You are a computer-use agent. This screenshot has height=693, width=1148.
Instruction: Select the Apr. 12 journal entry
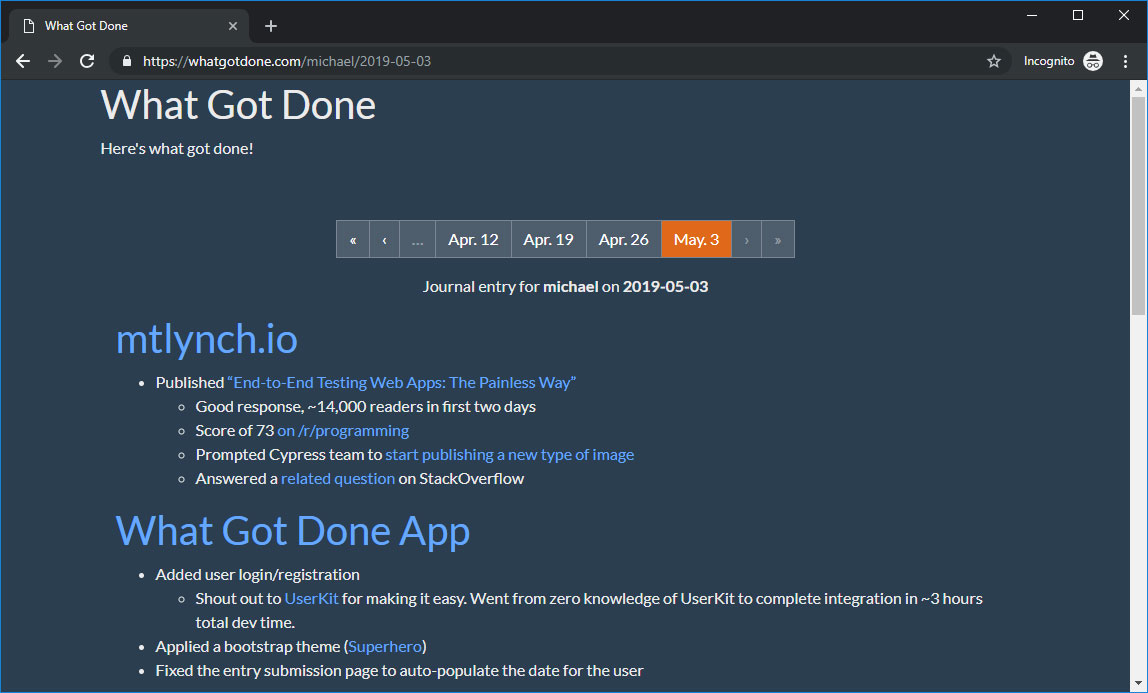[x=473, y=239]
